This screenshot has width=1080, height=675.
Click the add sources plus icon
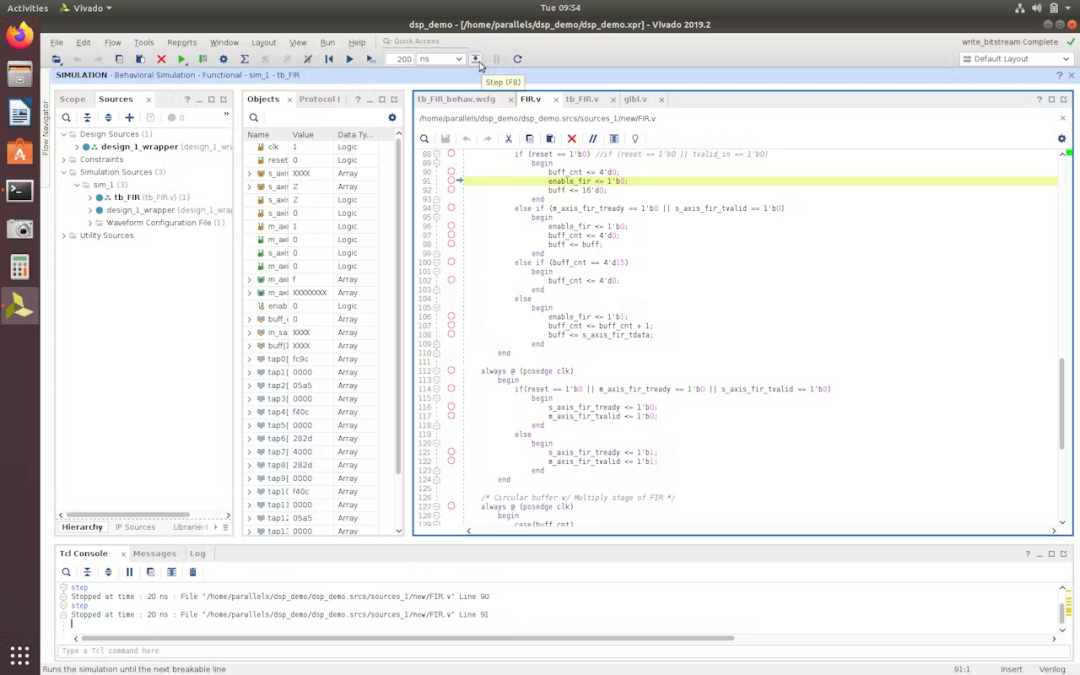(x=129, y=118)
